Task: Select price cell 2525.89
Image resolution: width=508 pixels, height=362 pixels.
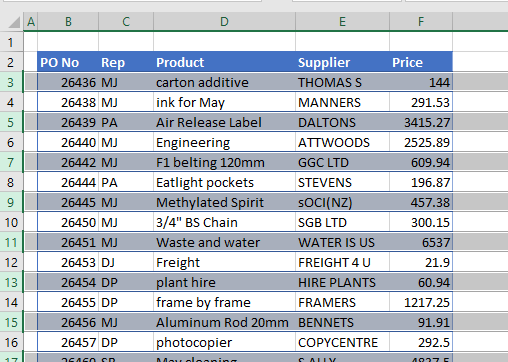Action: coord(421,142)
